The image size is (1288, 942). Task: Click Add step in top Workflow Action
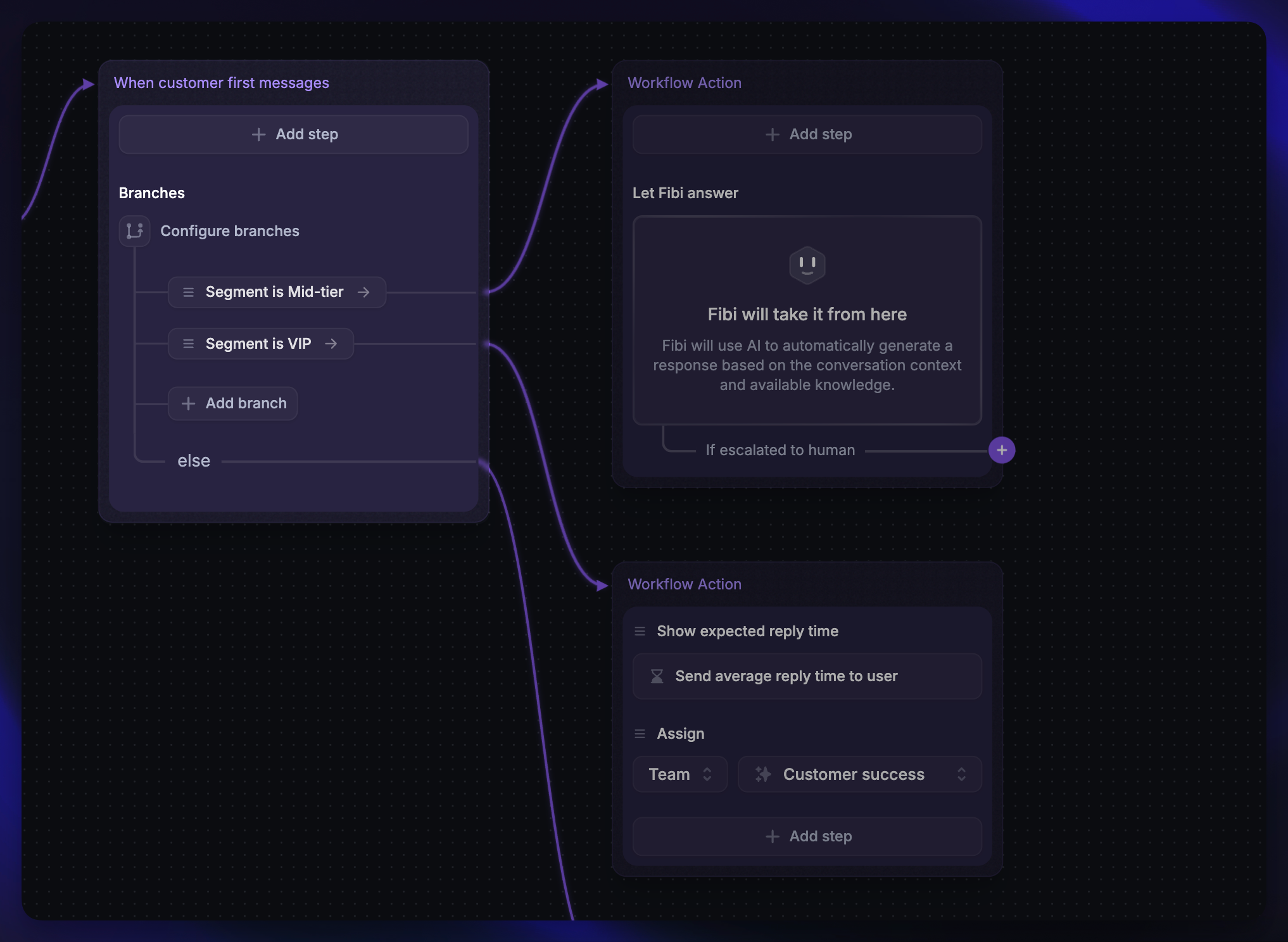pyautogui.click(x=807, y=134)
